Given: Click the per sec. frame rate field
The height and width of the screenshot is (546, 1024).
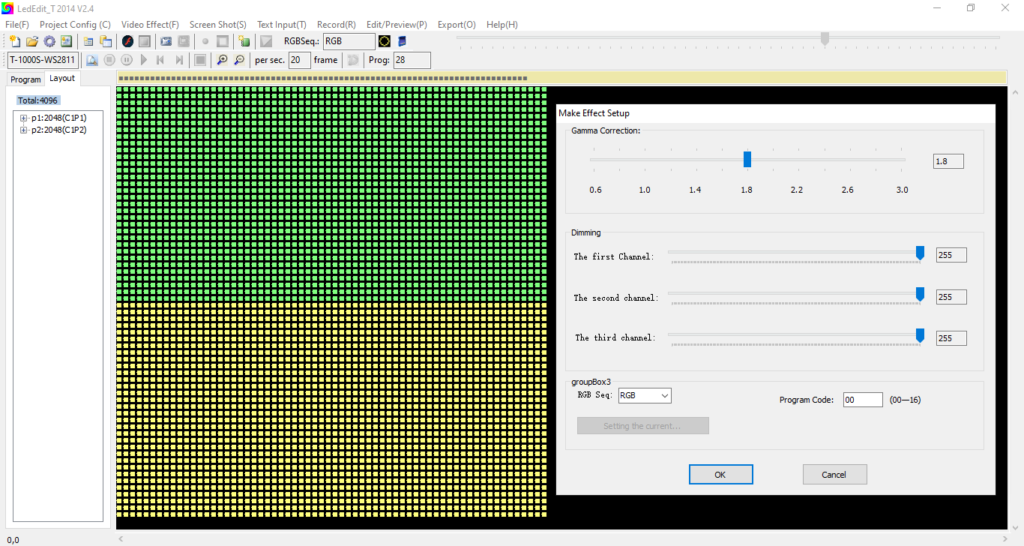Looking at the screenshot, I should (x=299, y=60).
